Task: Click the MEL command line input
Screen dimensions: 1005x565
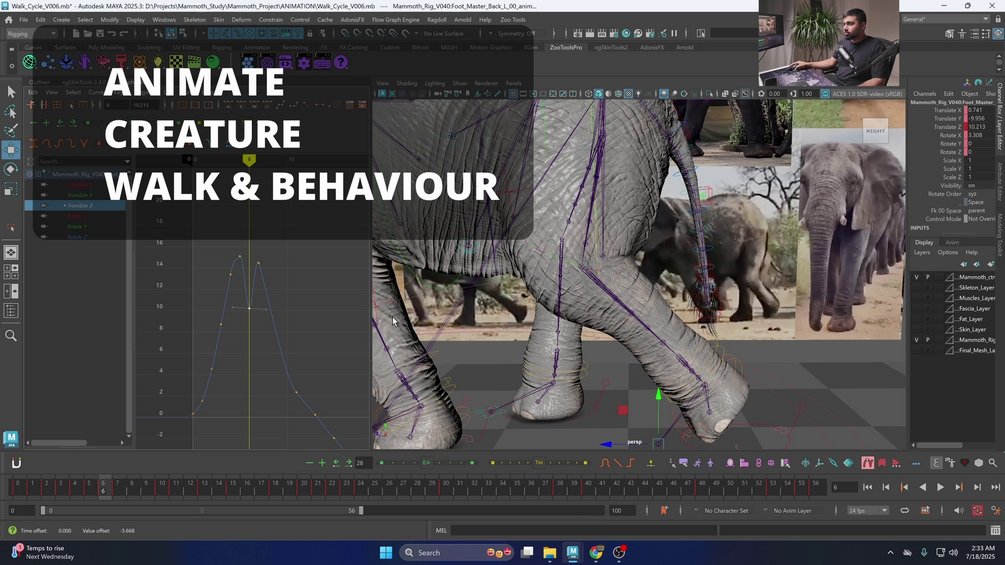Action: pyautogui.click(x=584, y=530)
